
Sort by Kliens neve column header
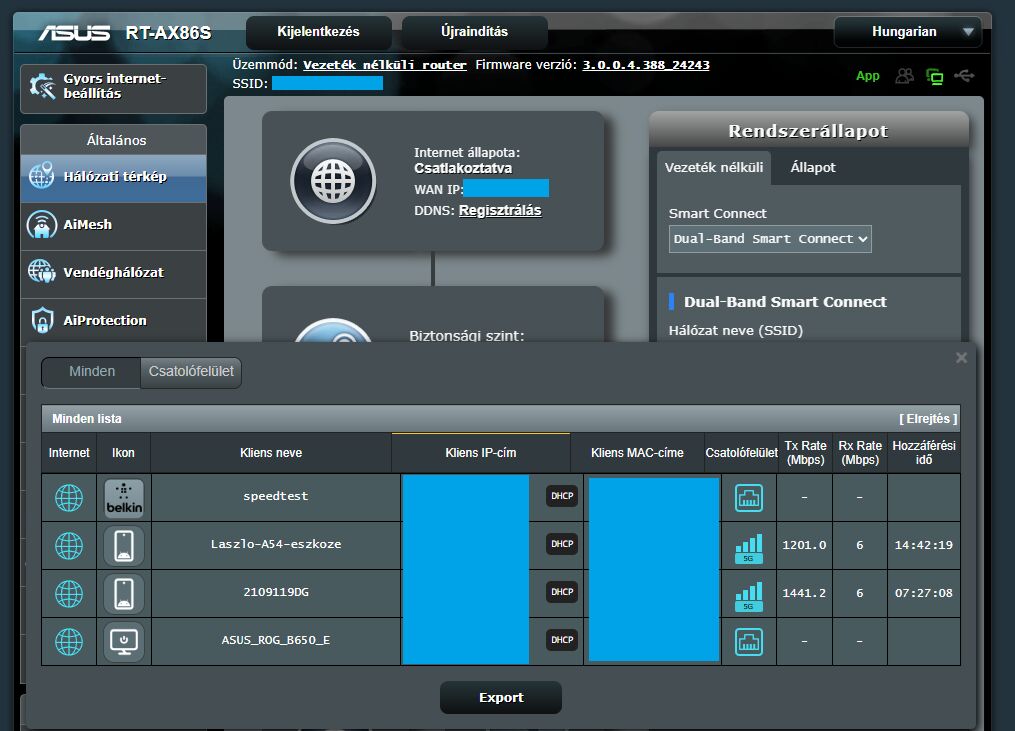coord(271,453)
